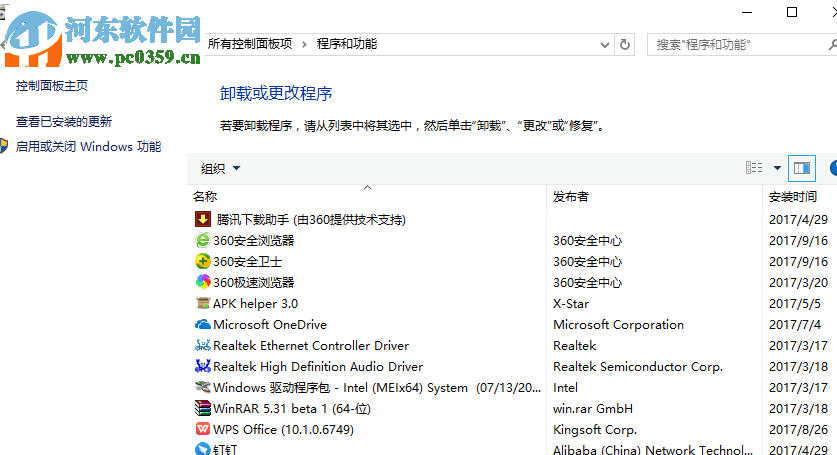Select the WinRAR 5.31 beta 1 entry

[x=291, y=409]
